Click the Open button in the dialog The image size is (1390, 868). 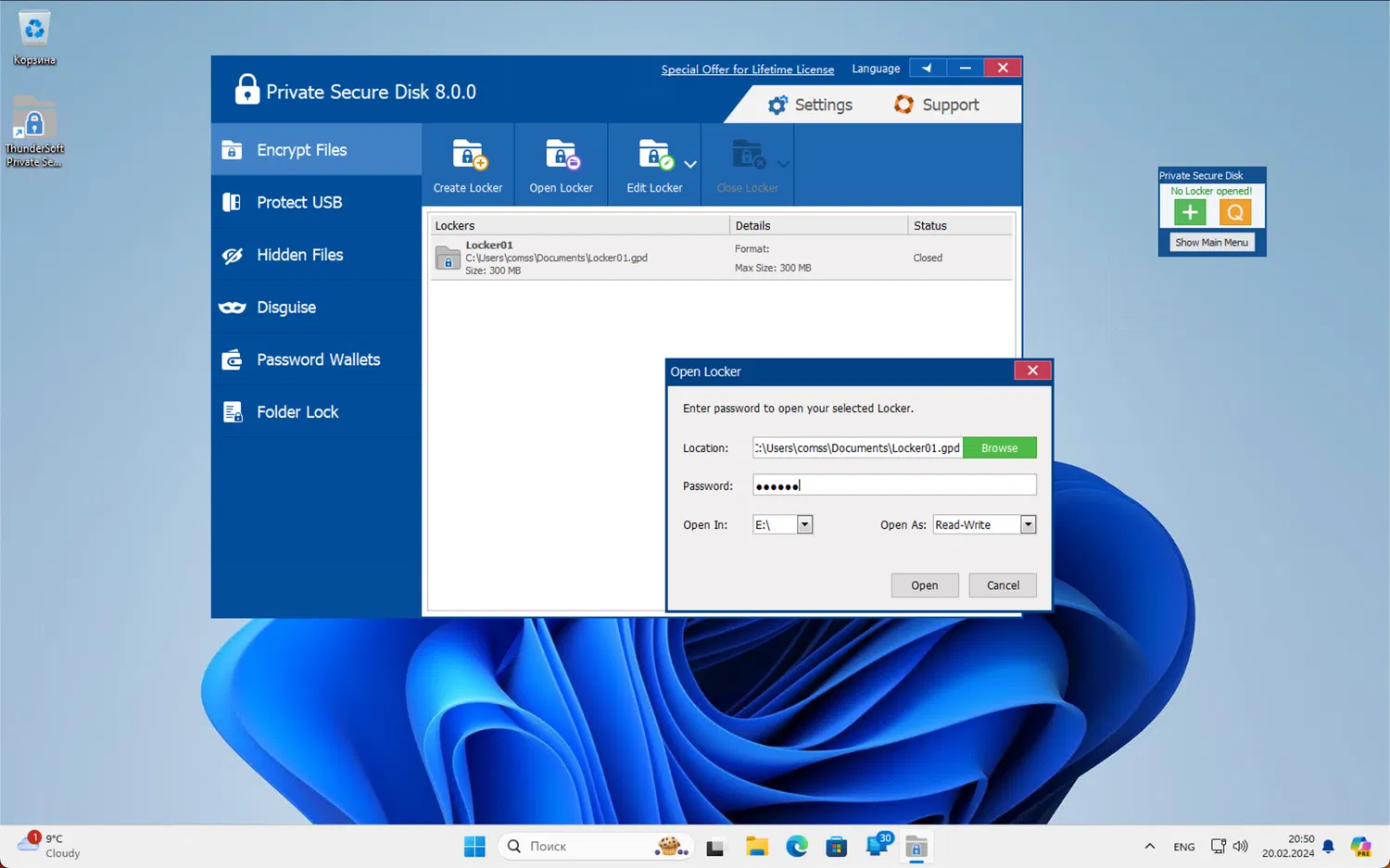coord(924,585)
